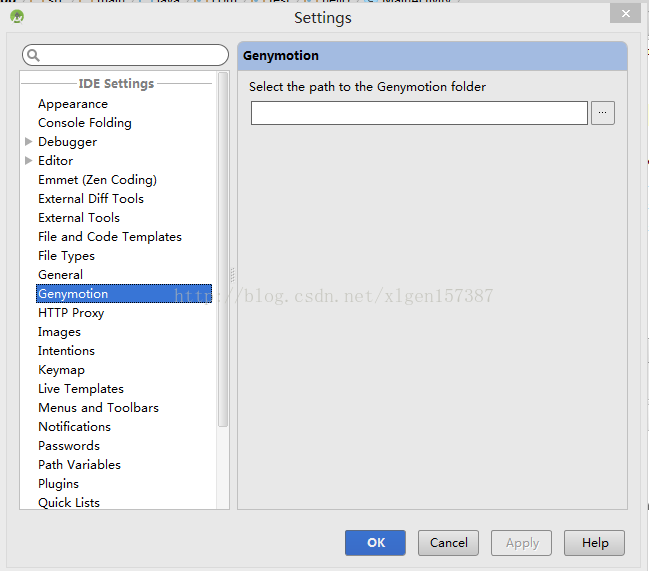Confirm settings with OK
Screen dimensions: 649x571
click(x=375, y=543)
